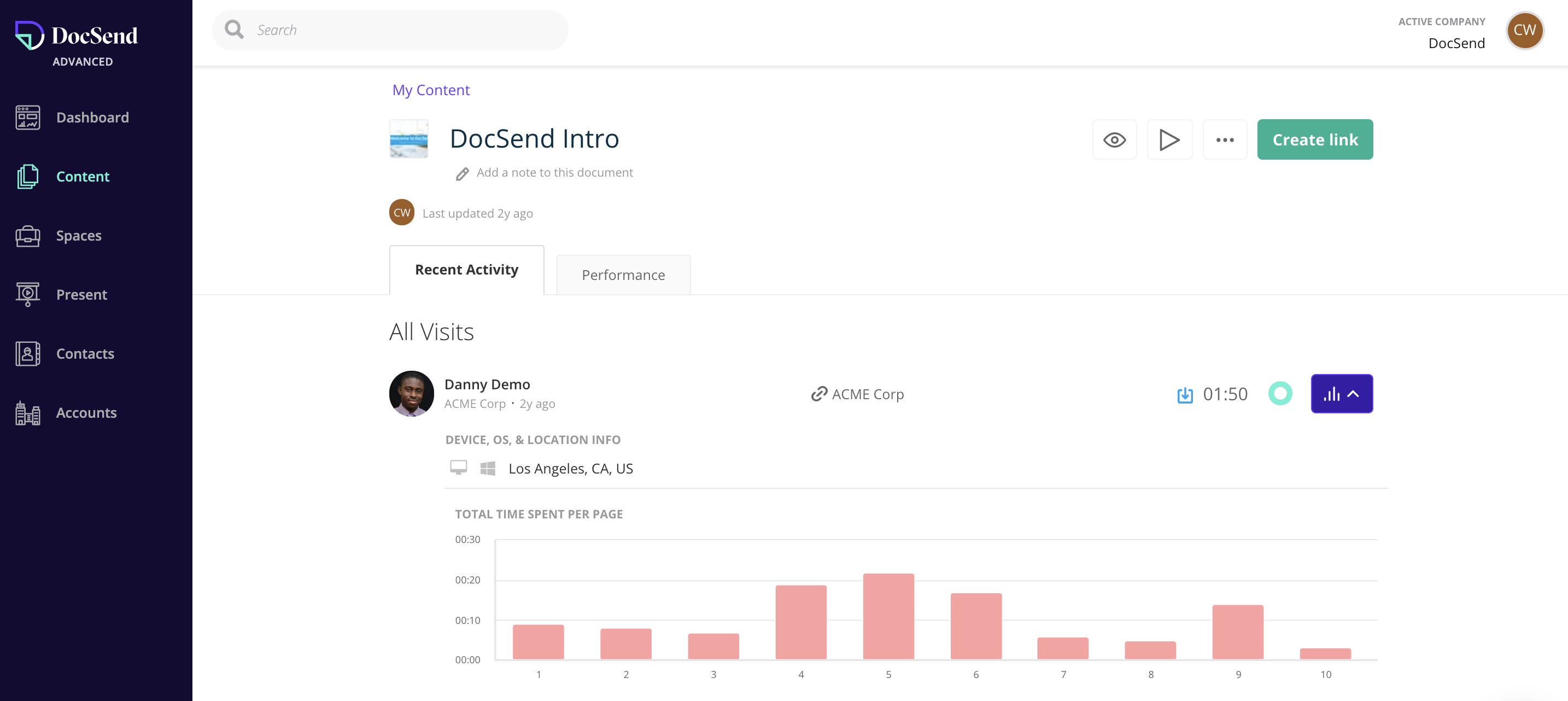Click the All Visits heading
This screenshot has height=701, width=1568.
431,332
